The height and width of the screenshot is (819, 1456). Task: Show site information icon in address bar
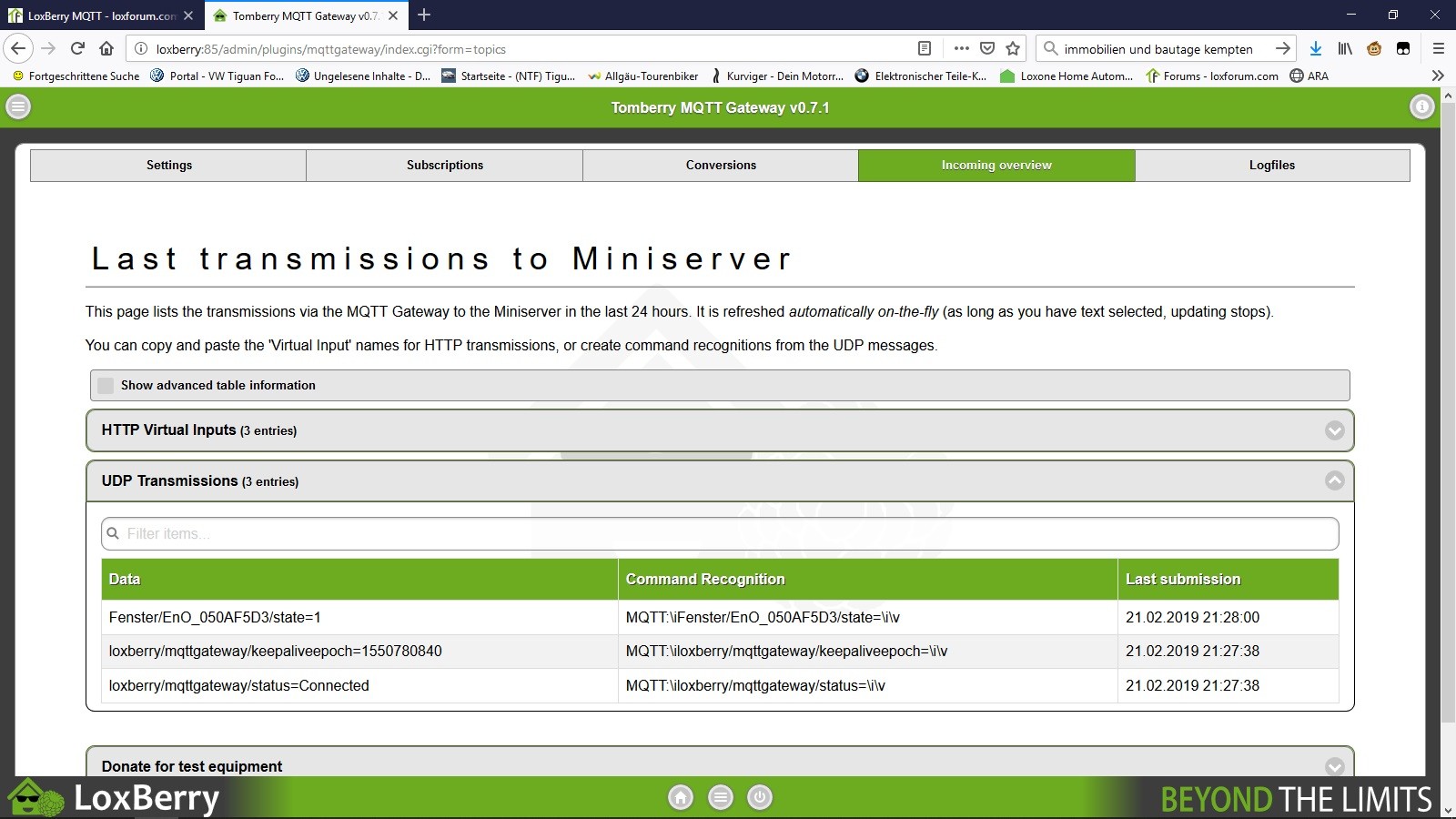[141, 49]
